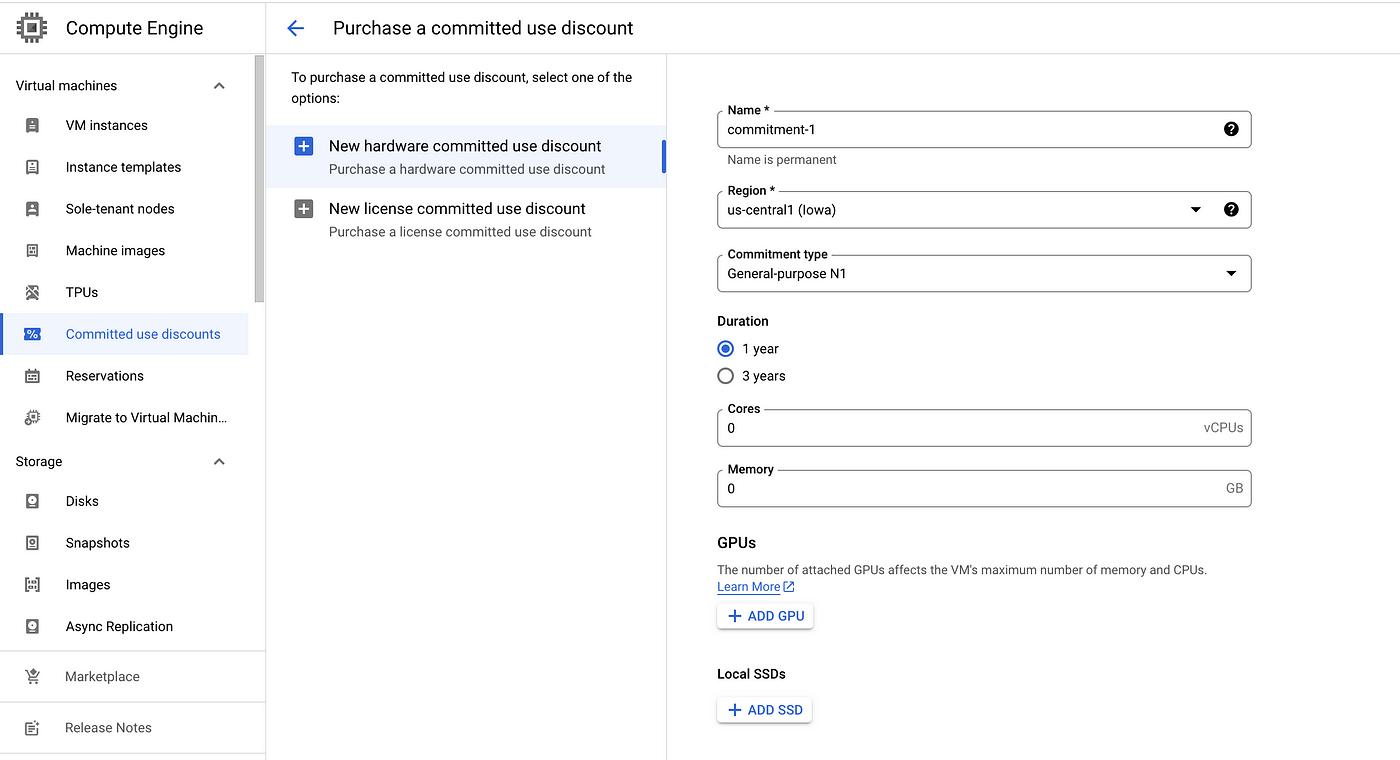Image resolution: width=1400 pixels, height=760 pixels.
Task: Open Disks page
Action: 82,501
